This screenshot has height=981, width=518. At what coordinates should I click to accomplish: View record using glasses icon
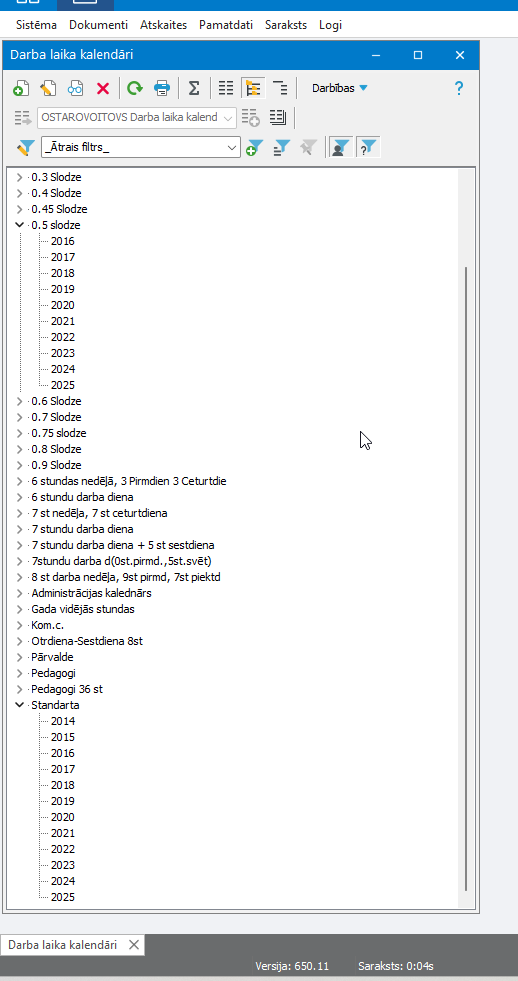(x=76, y=88)
